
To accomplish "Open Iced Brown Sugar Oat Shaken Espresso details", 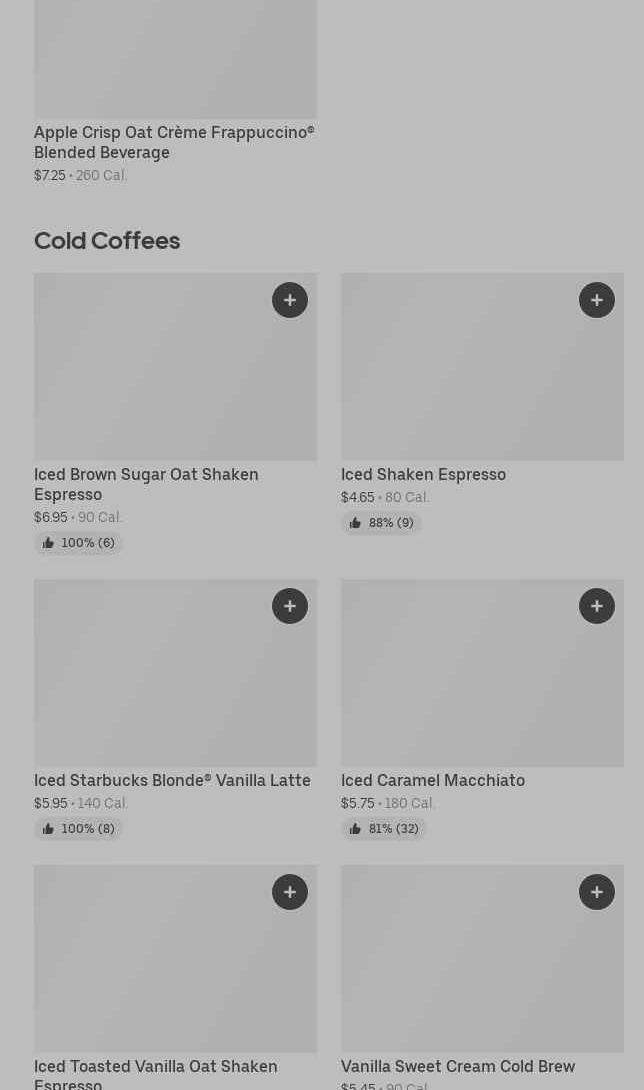I will pyautogui.click(x=146, y=484).
